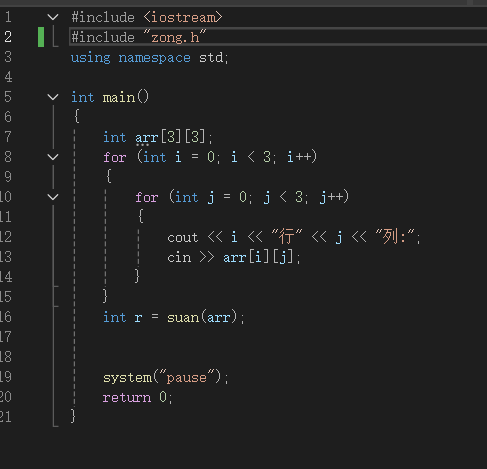This screenshot has height=469, width=487.
Task: Click the green change marker on line 2
Action: click(x=41, y=37)
